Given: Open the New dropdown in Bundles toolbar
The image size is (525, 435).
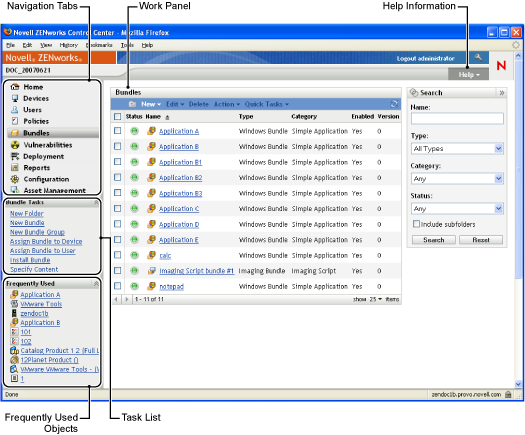Looking at the screenshot, I should (x=151, y=104).
